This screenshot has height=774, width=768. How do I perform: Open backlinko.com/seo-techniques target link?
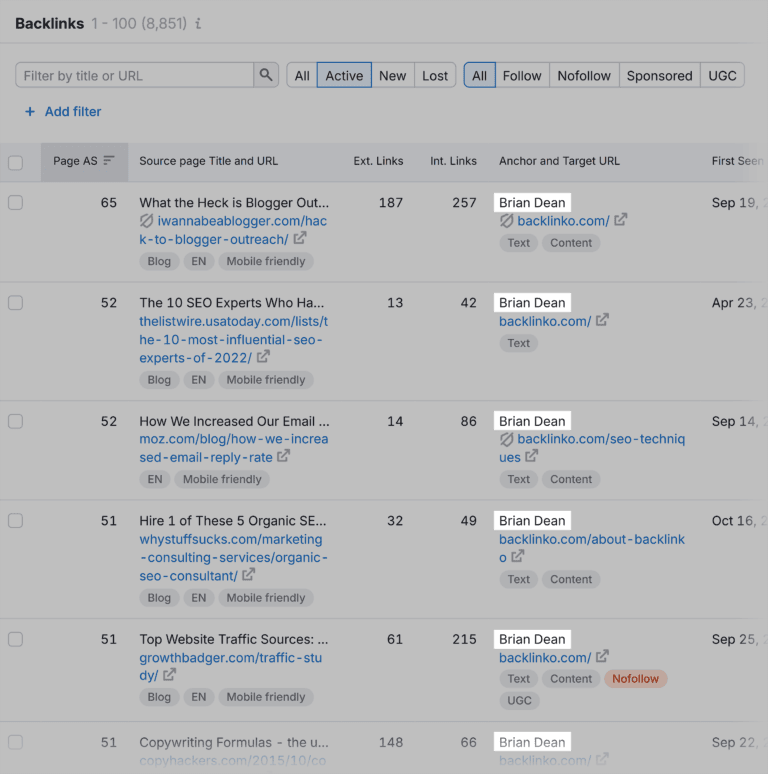coord(592,448)
